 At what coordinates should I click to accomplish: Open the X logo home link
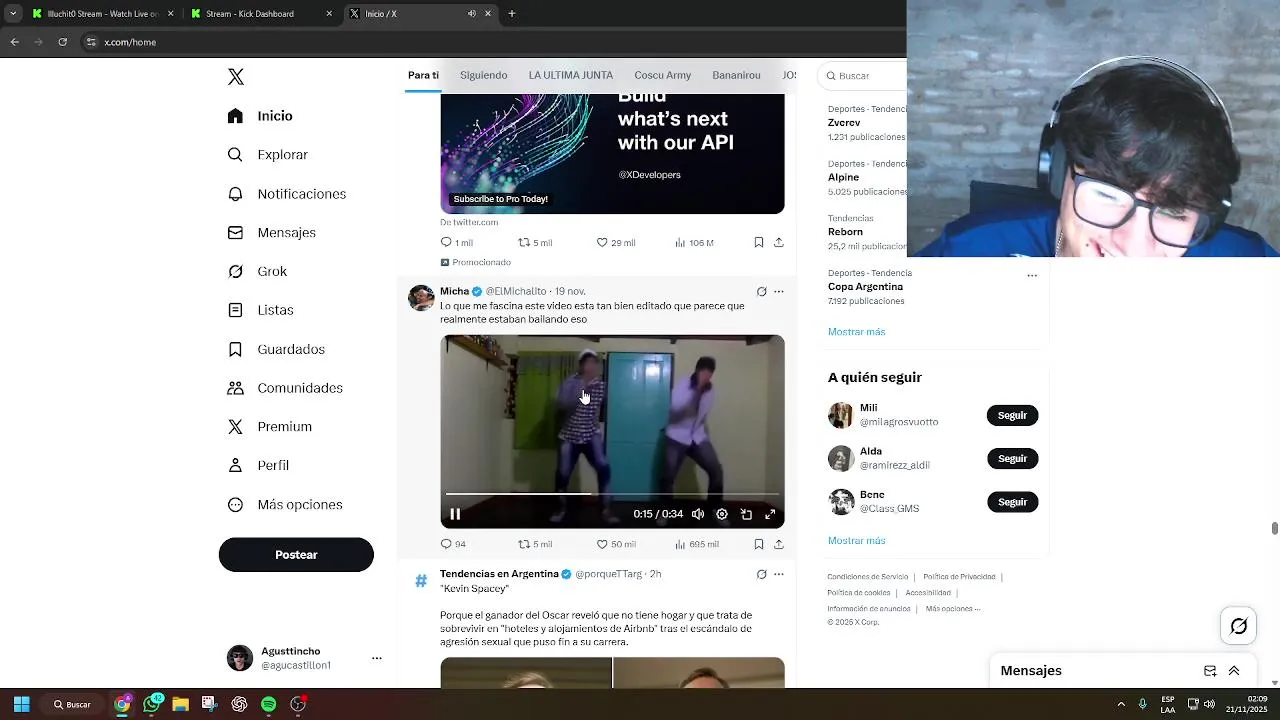click(x=236, y=77)
